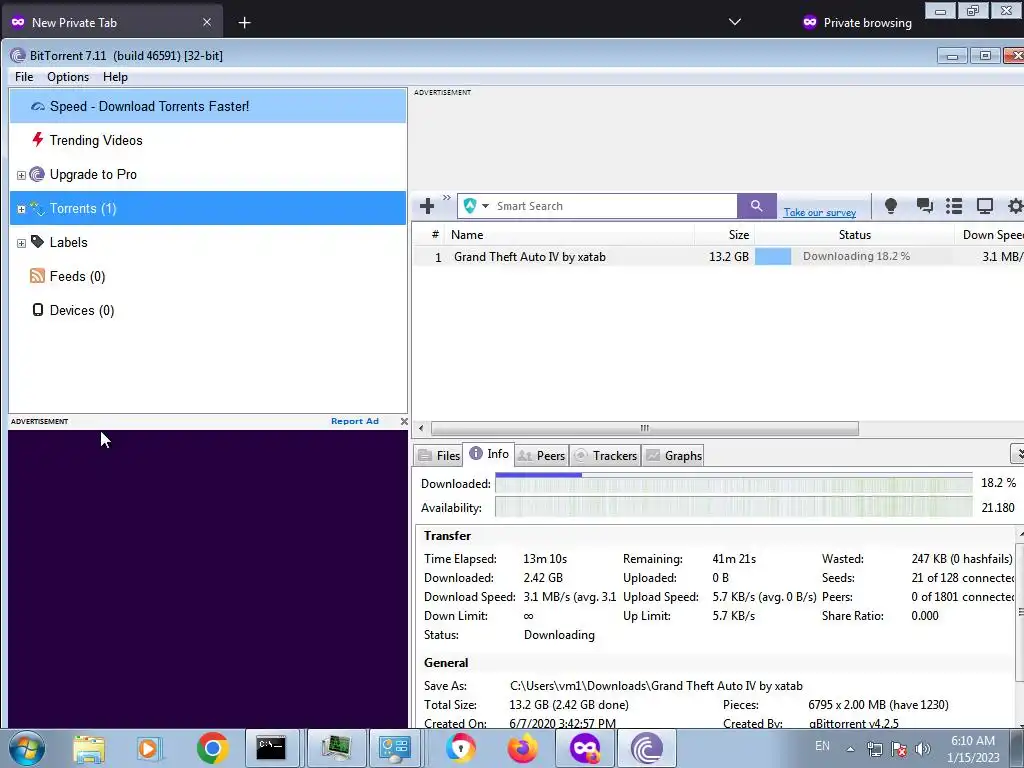Viewport: 1024px width, 768px height.
Task: Click the Save As path text
Action: click(x=656, y=686)
